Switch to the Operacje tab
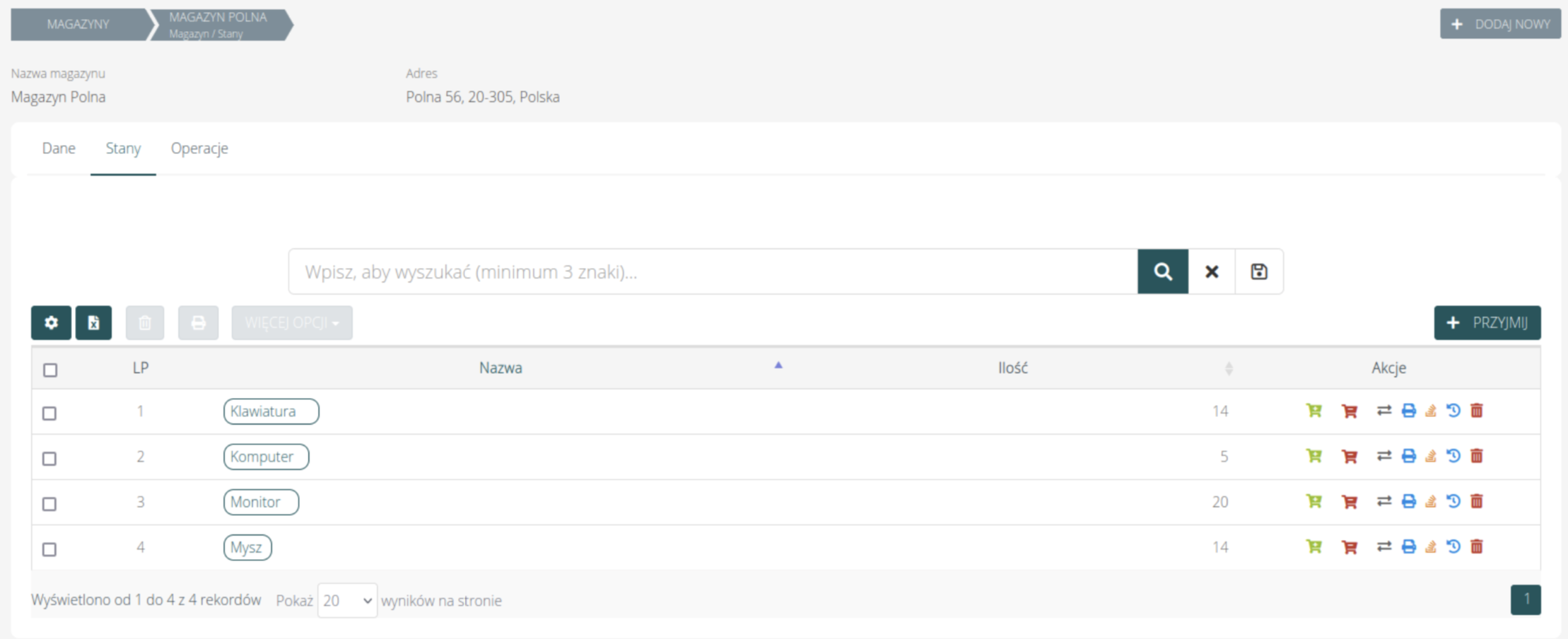 199,148
